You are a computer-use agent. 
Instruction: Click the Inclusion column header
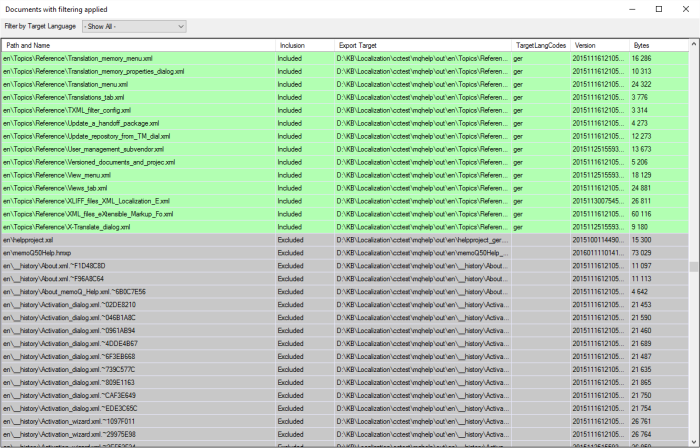coord(304,45)
